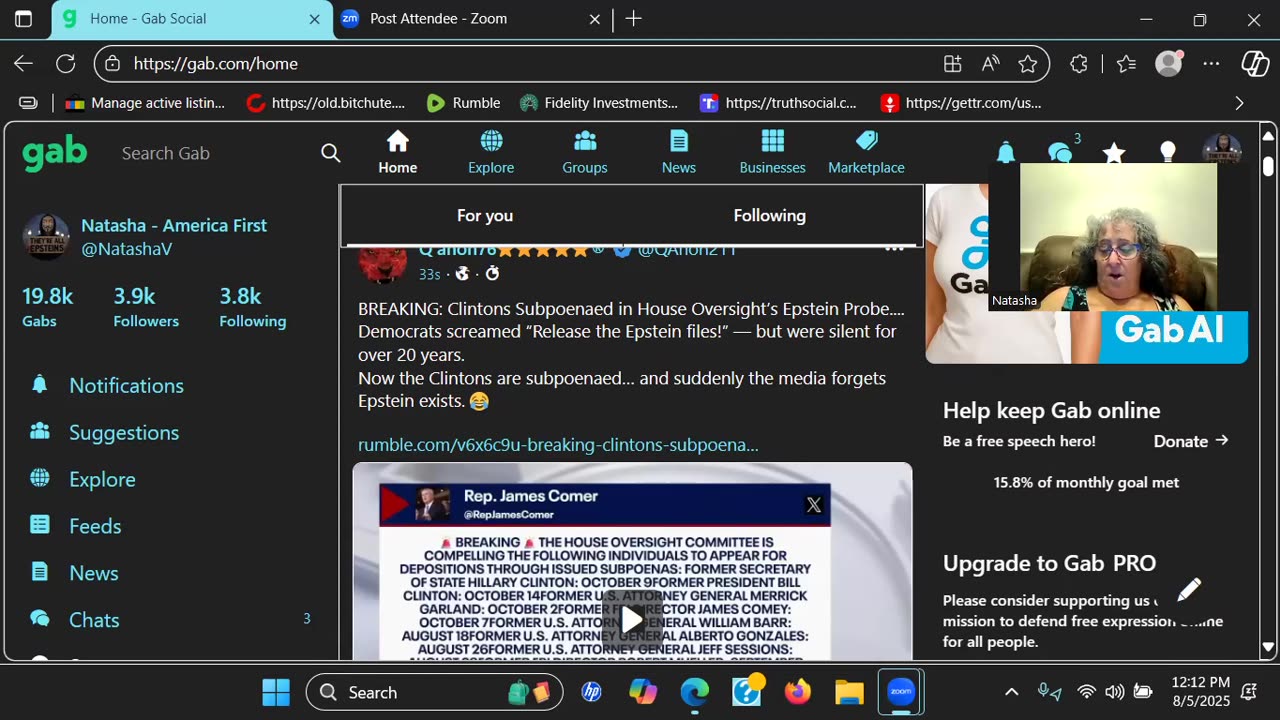Click the Windows taskbar Search box

point(434,692)
